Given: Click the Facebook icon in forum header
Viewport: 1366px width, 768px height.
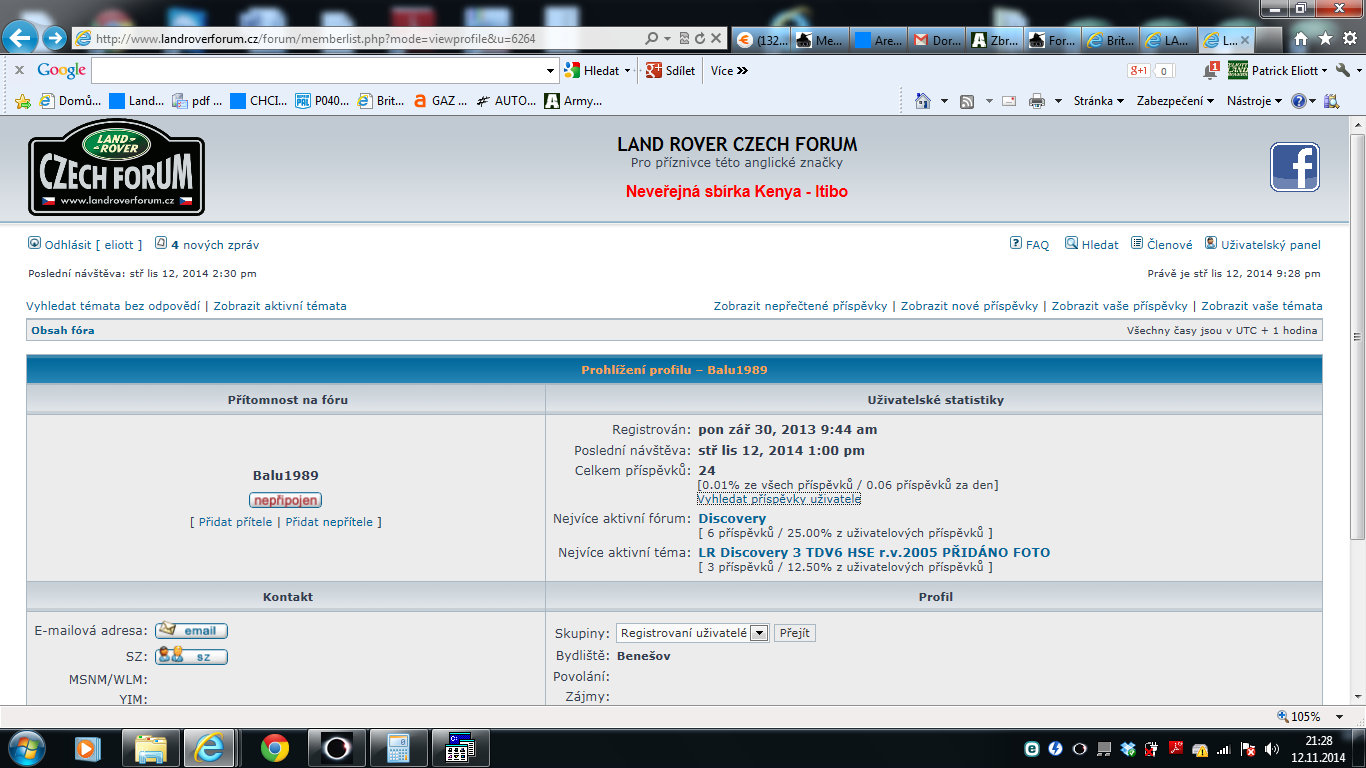Looking at the screenshot, I should [x=1295, y=167].
